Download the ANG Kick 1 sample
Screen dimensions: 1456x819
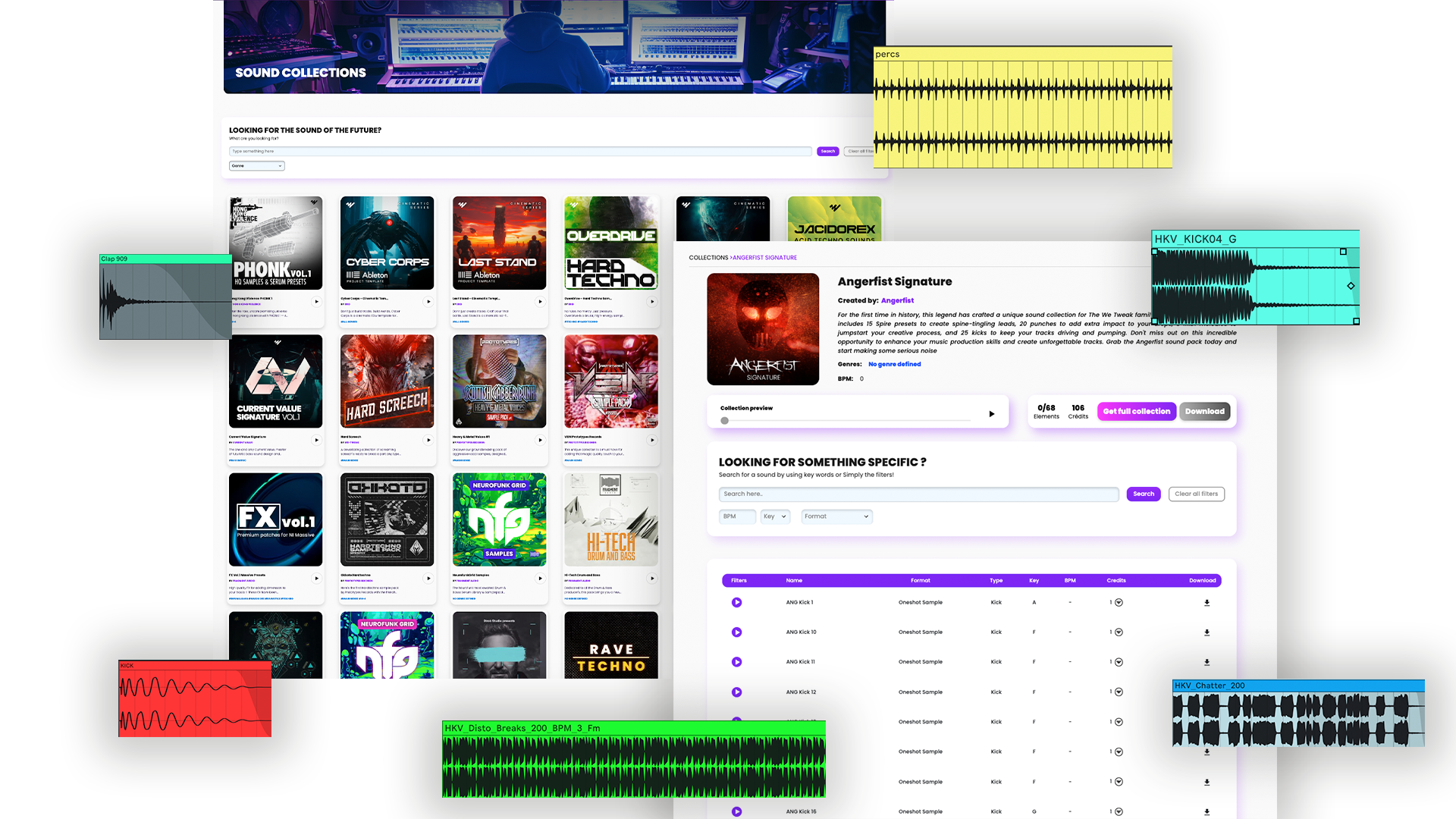coord(1207,603)
